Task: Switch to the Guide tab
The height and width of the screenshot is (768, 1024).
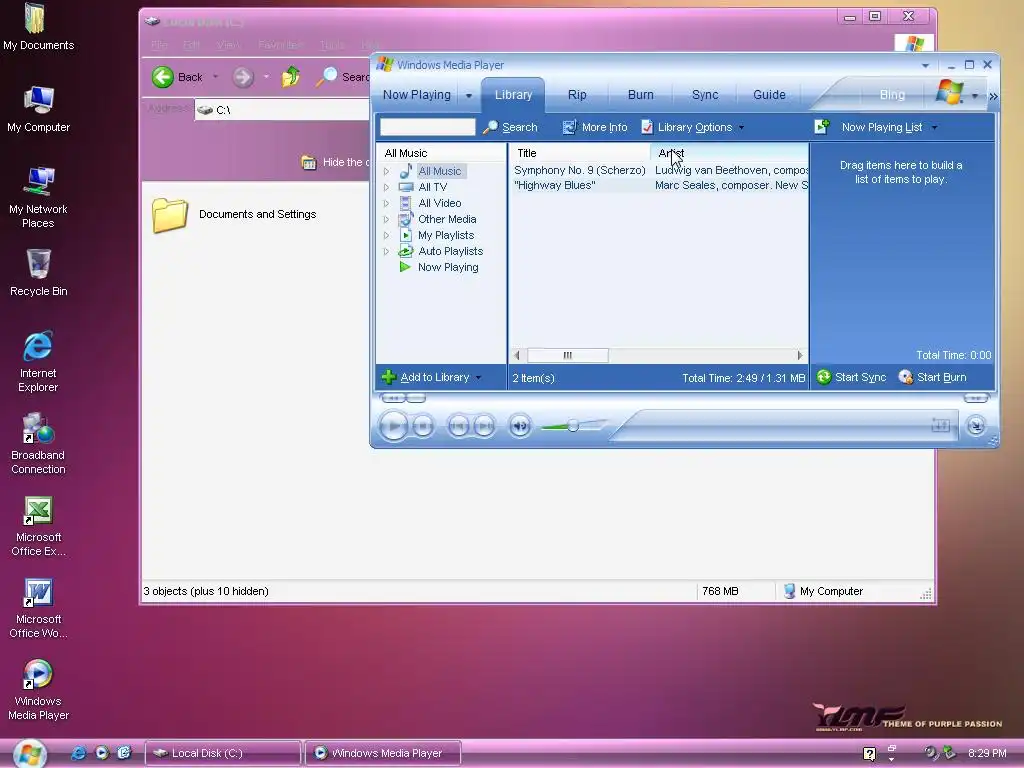Action: click(769, 95)
